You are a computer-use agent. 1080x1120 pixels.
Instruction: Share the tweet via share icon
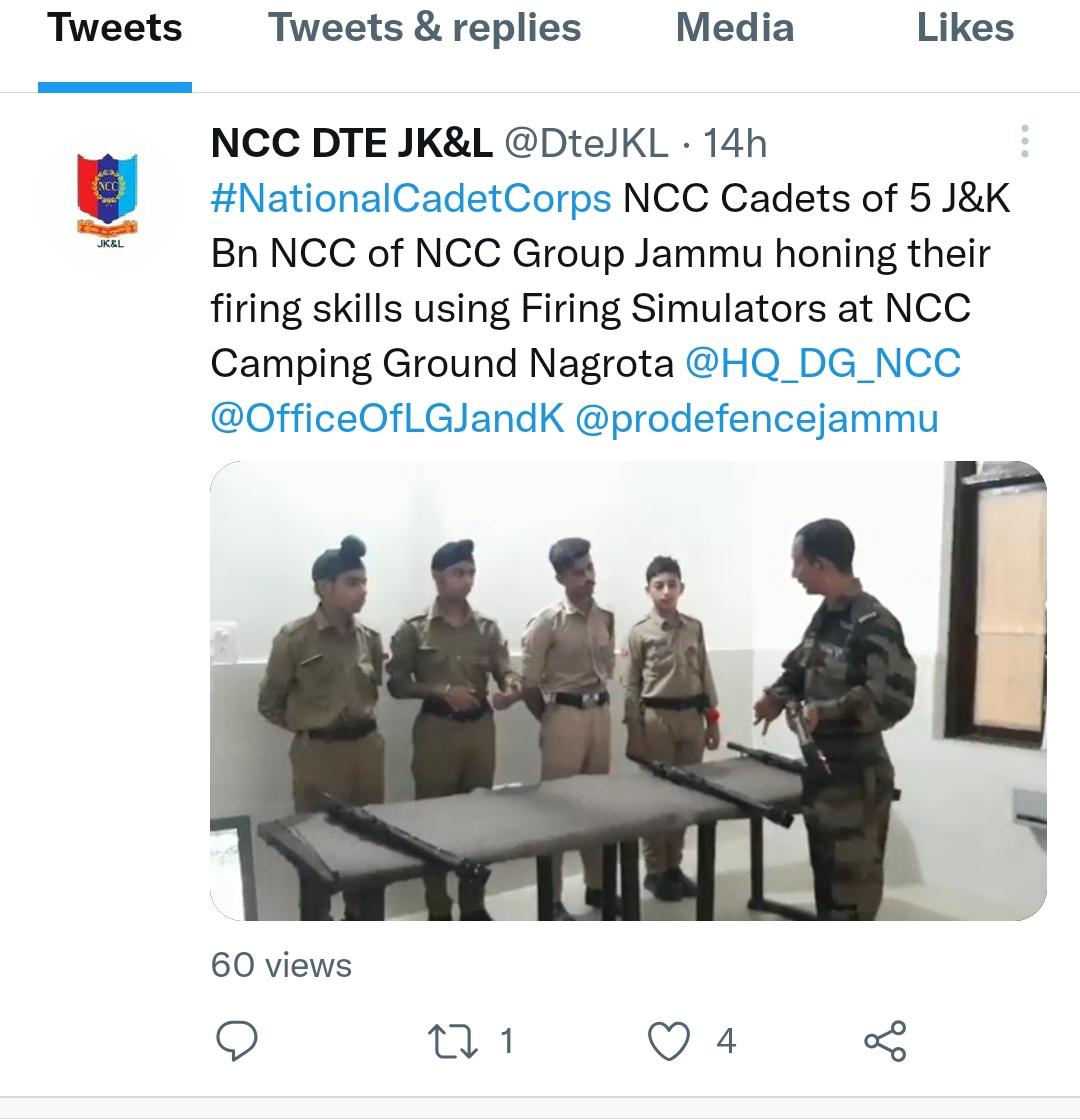tap(885, 1041)
